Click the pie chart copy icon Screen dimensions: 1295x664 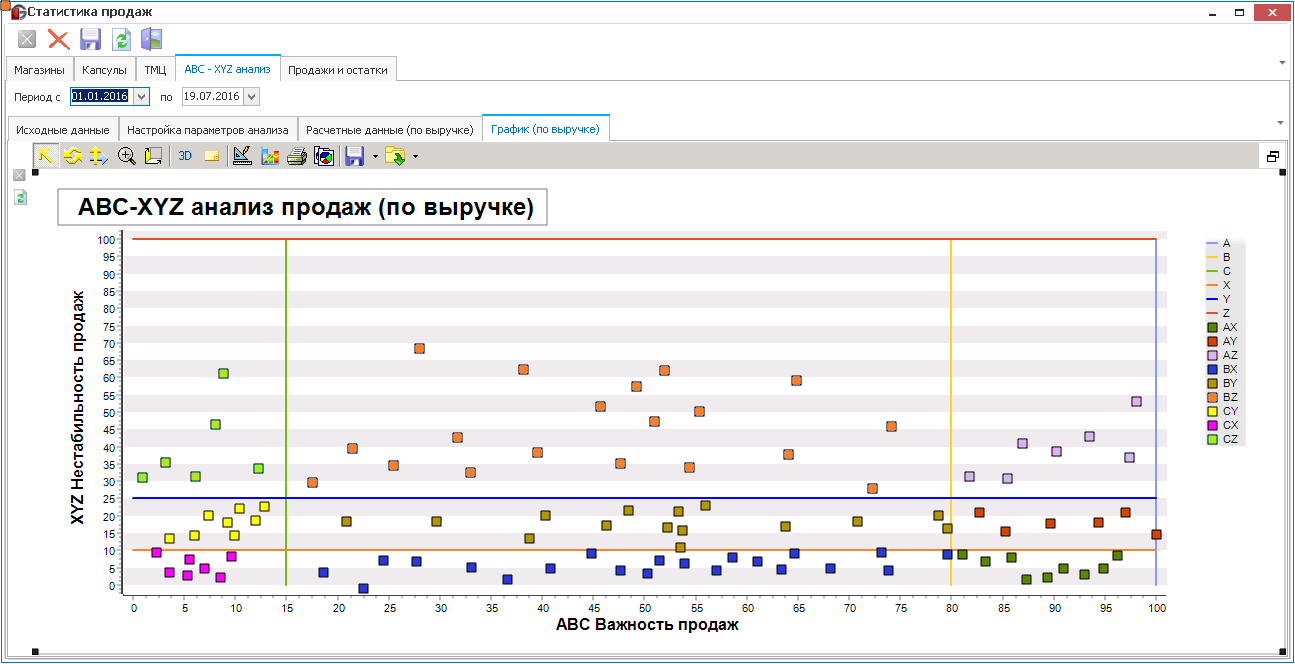(323, 156)
